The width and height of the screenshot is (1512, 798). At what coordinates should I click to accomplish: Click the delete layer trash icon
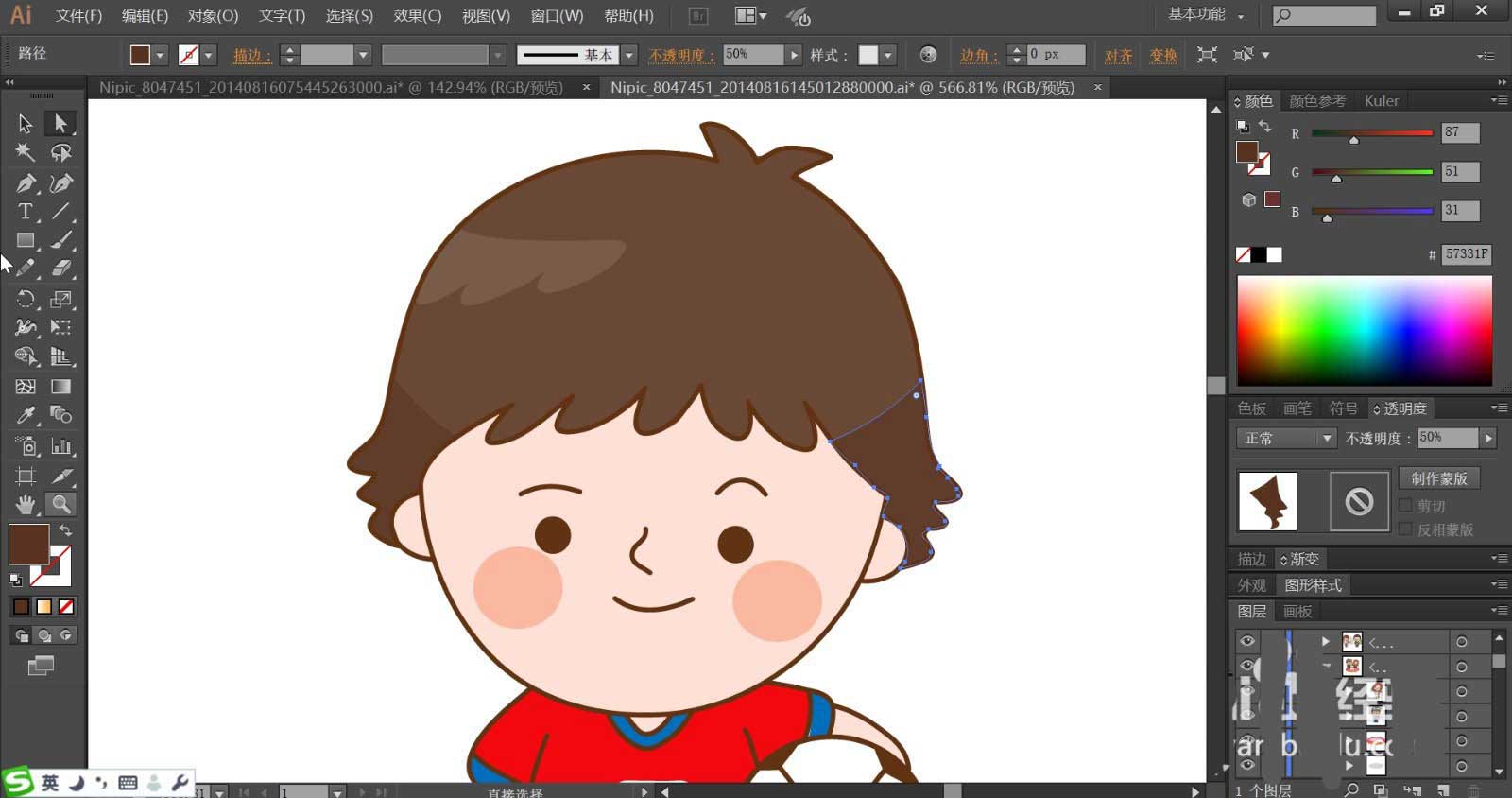click(x=1473, y=789)
